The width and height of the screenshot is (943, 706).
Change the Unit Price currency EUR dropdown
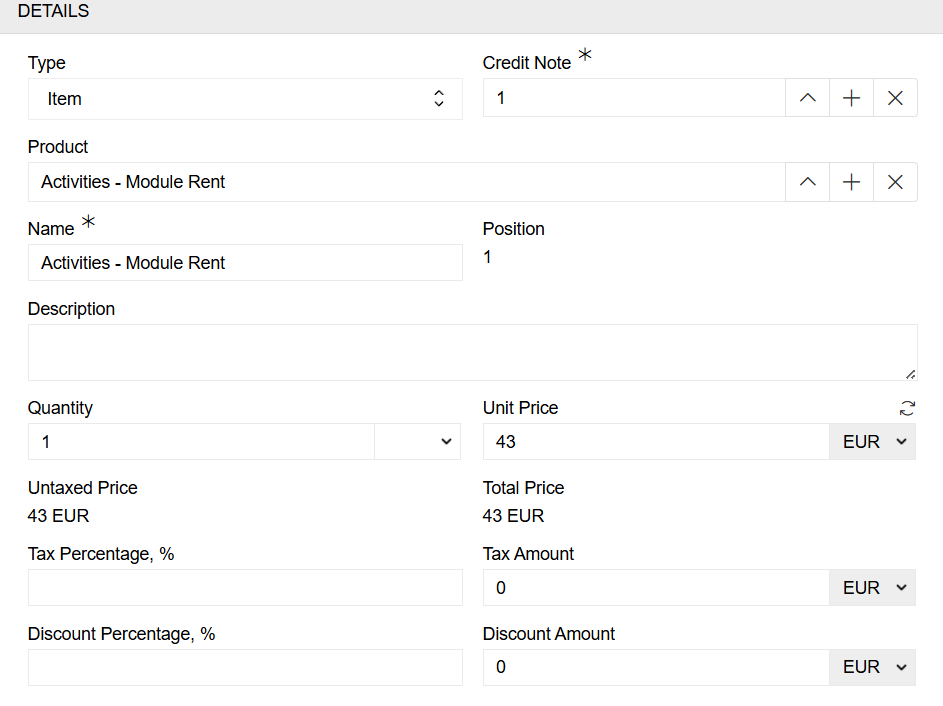point(872,442)
